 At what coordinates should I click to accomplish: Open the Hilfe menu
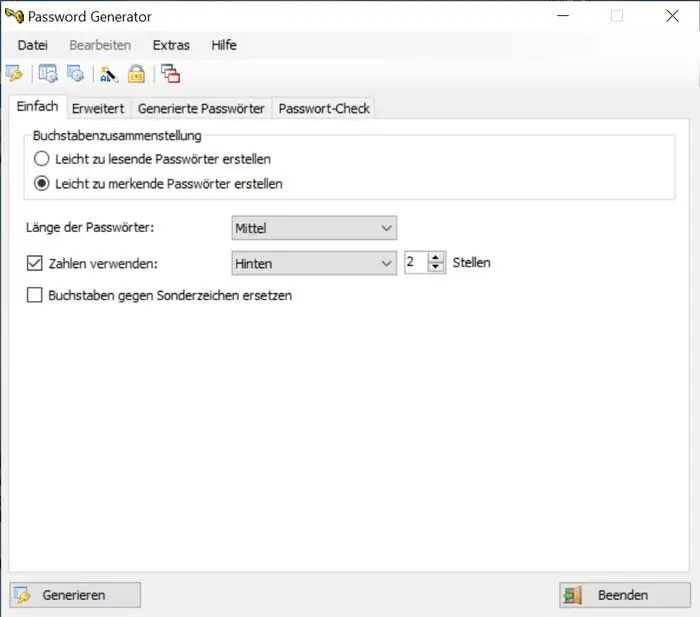pyautogui.click(x=224, y=45)
